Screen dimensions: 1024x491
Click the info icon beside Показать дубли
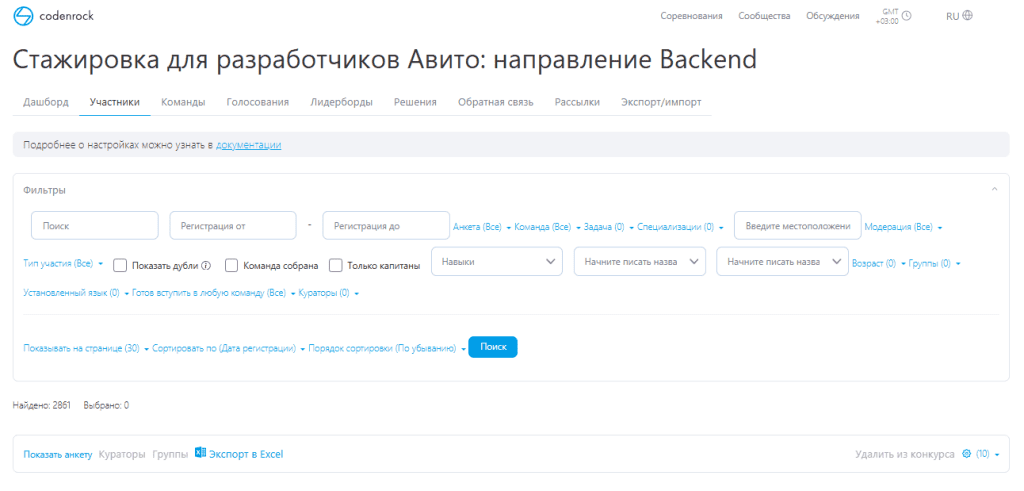pyautogui.click(x=206, y=266)
